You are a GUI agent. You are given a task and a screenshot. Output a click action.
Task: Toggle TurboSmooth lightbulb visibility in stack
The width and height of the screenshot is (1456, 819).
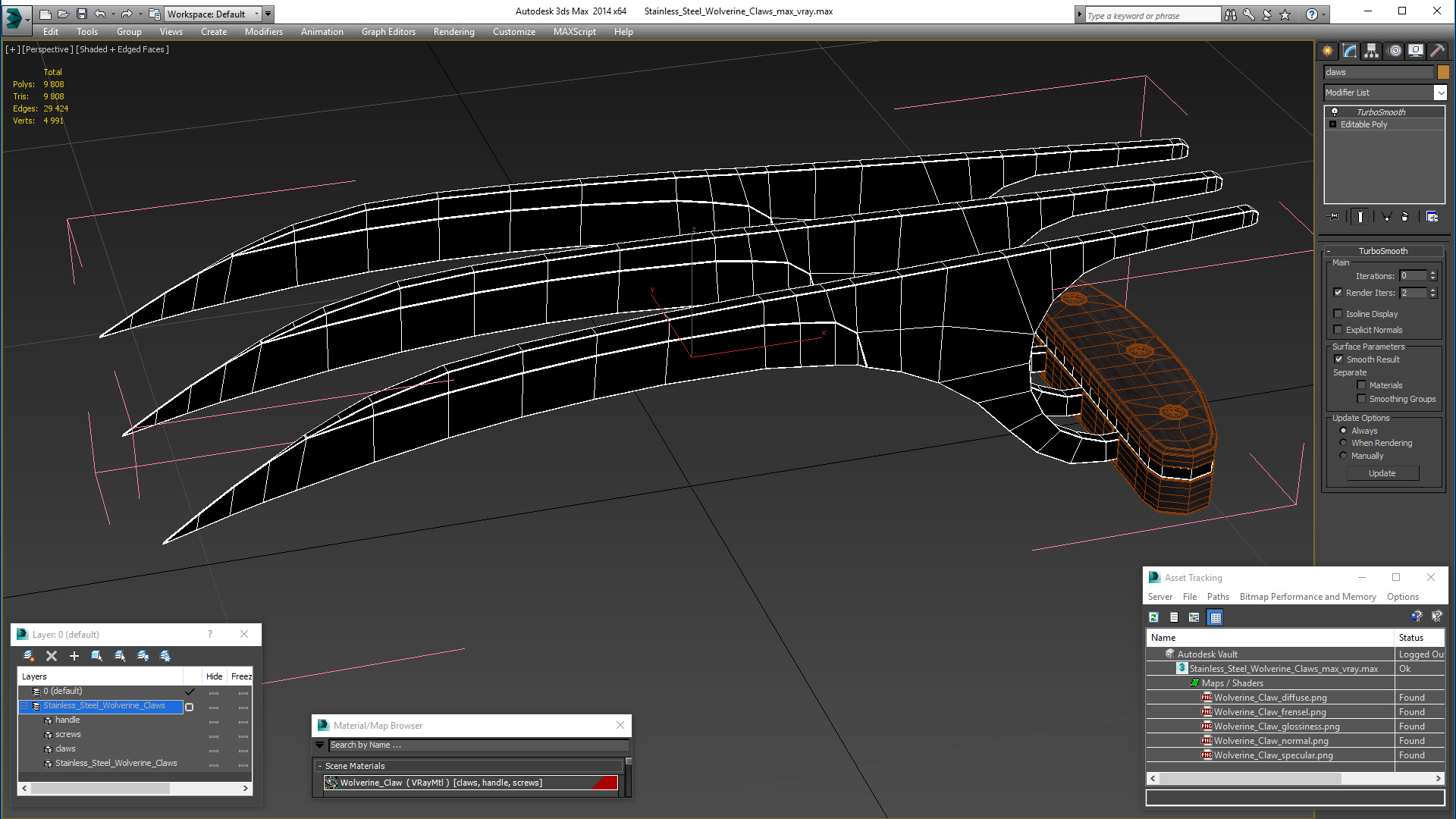coord(1335,112)
